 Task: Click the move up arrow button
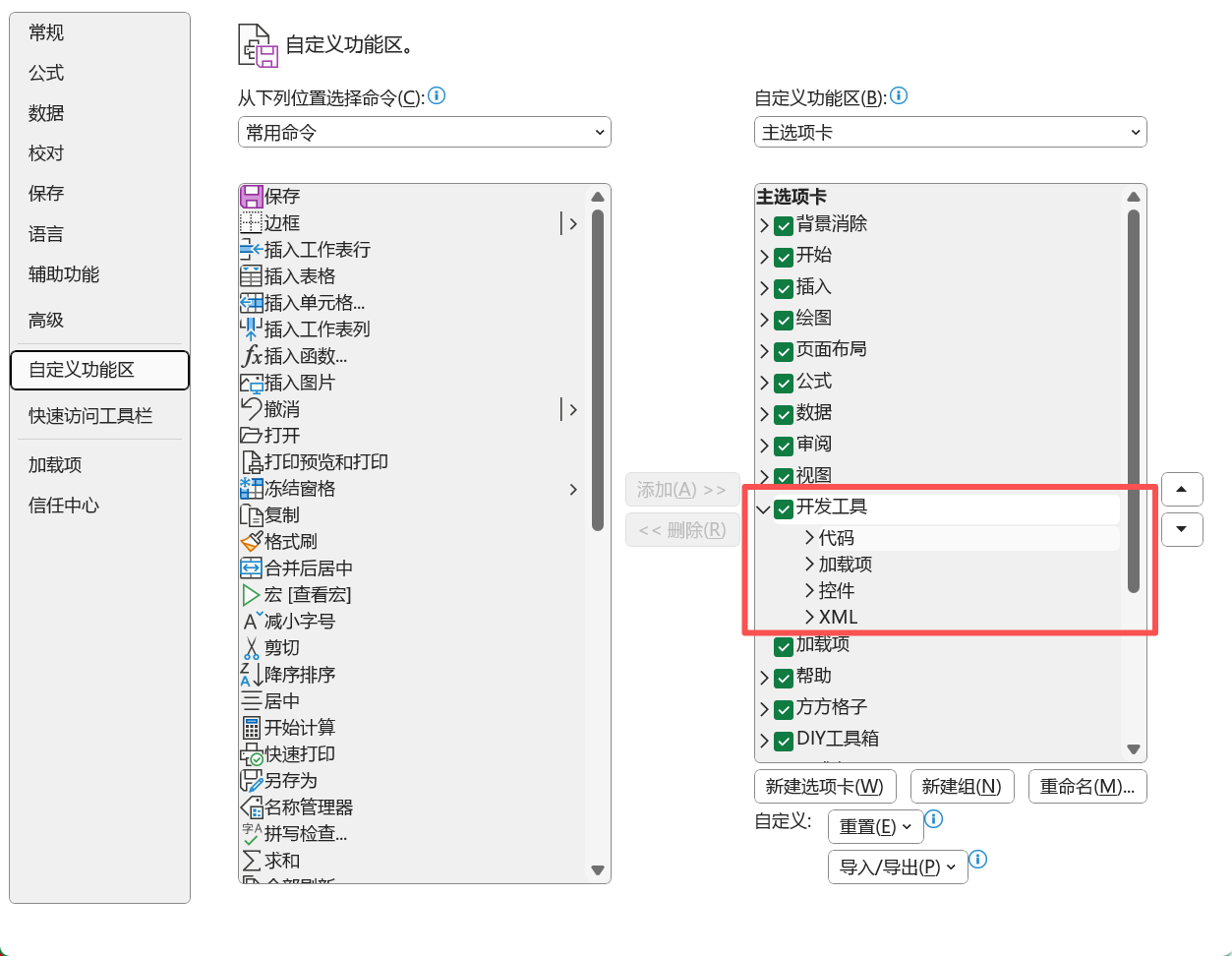(x=1182, y=489)
